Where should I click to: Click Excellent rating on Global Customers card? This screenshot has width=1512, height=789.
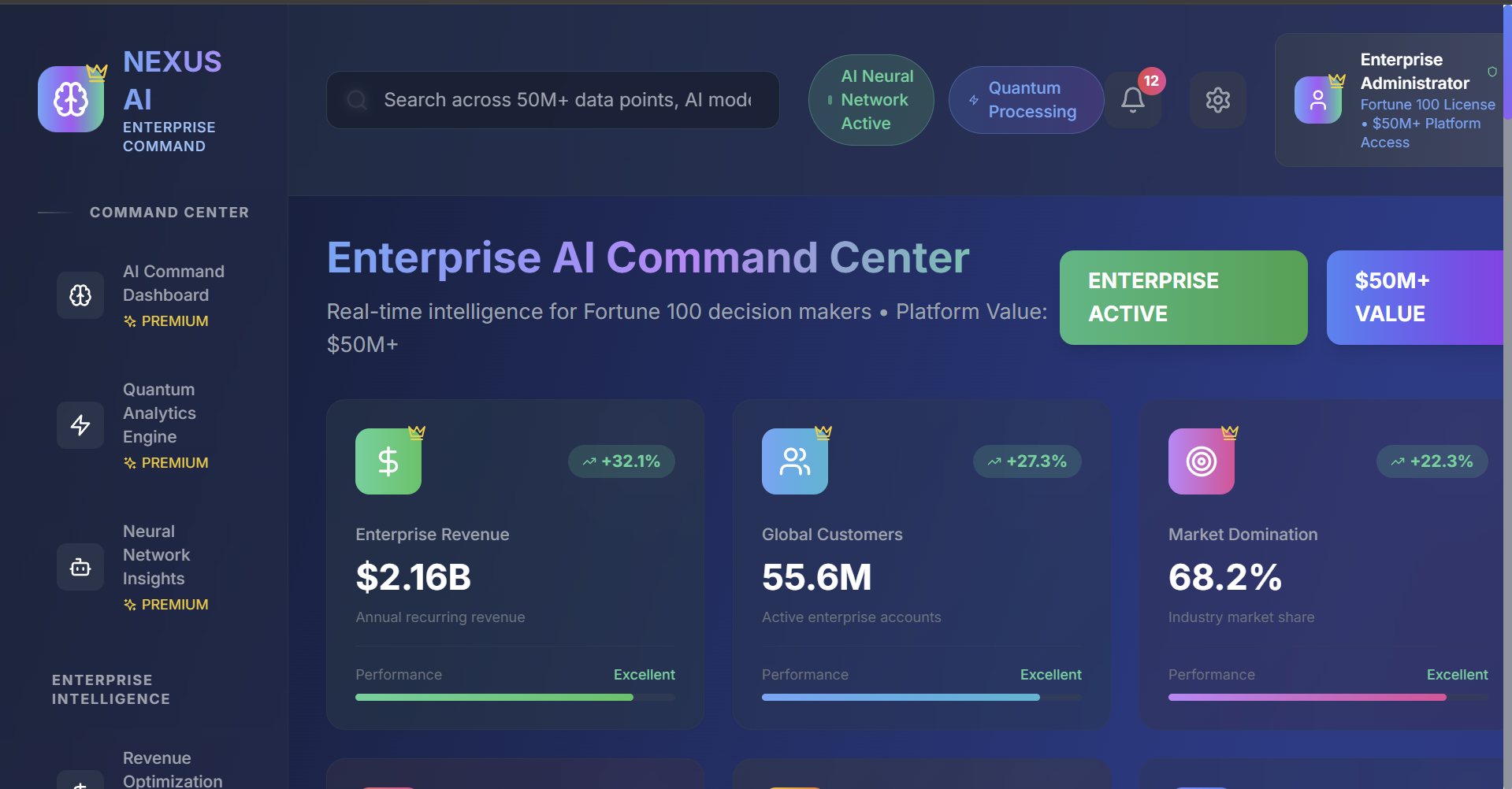(x=1051, y=675)
